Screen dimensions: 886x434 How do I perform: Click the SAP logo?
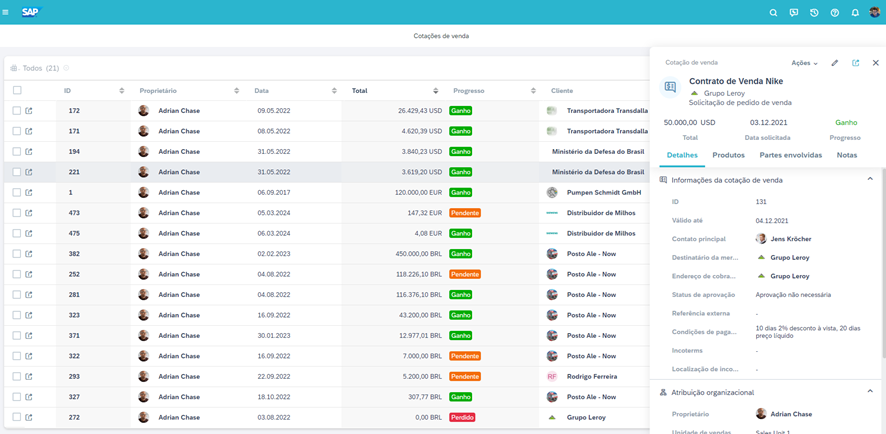pyautogui.click(x=32, y=12)
